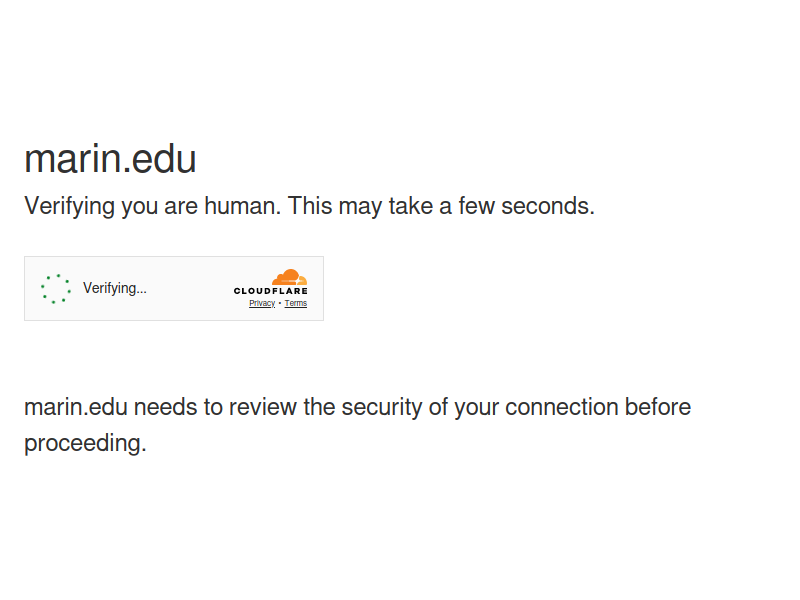800x600 pixels.
Task: Click the word "proceeding." on the last line
Action: point(85,443)
